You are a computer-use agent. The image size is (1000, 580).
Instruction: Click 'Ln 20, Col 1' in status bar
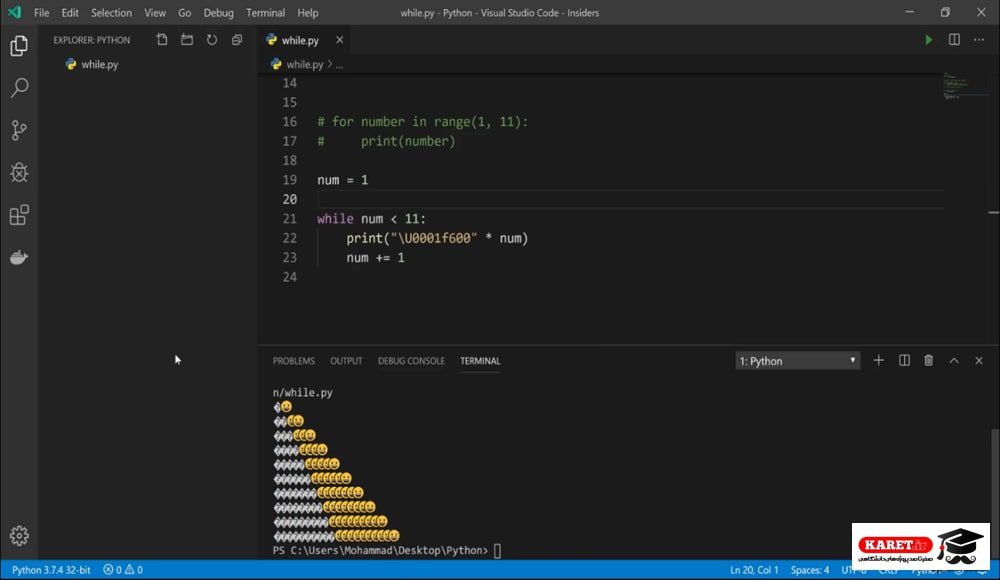(754, 570)
